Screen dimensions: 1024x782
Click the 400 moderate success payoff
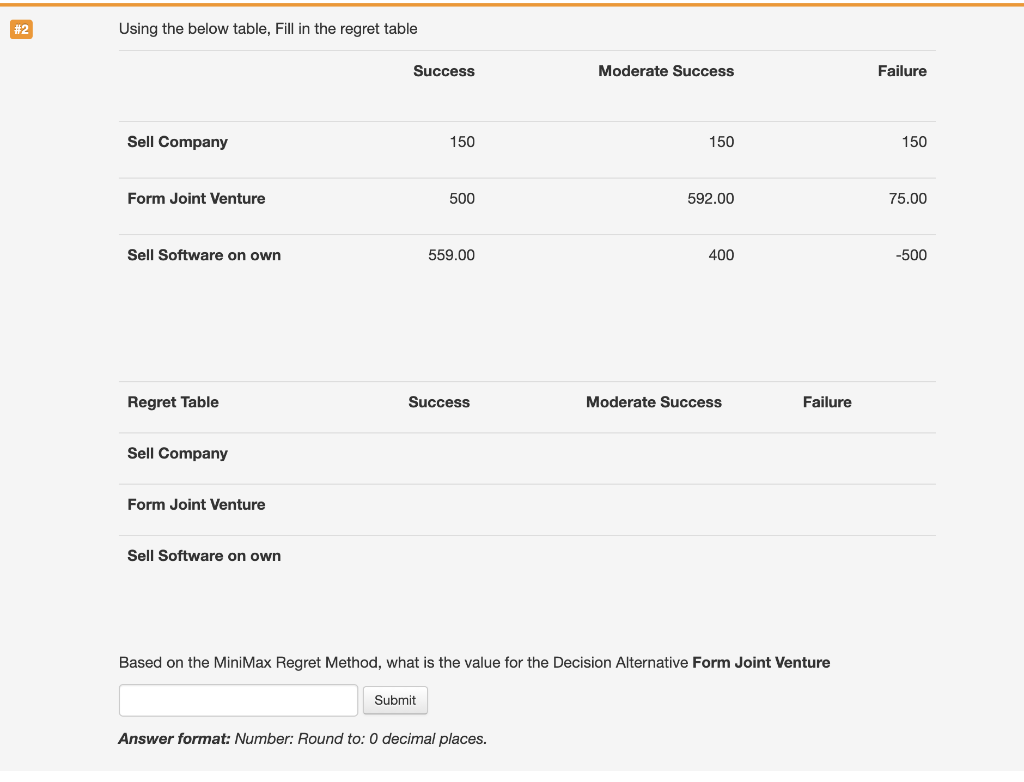[721, 255]
